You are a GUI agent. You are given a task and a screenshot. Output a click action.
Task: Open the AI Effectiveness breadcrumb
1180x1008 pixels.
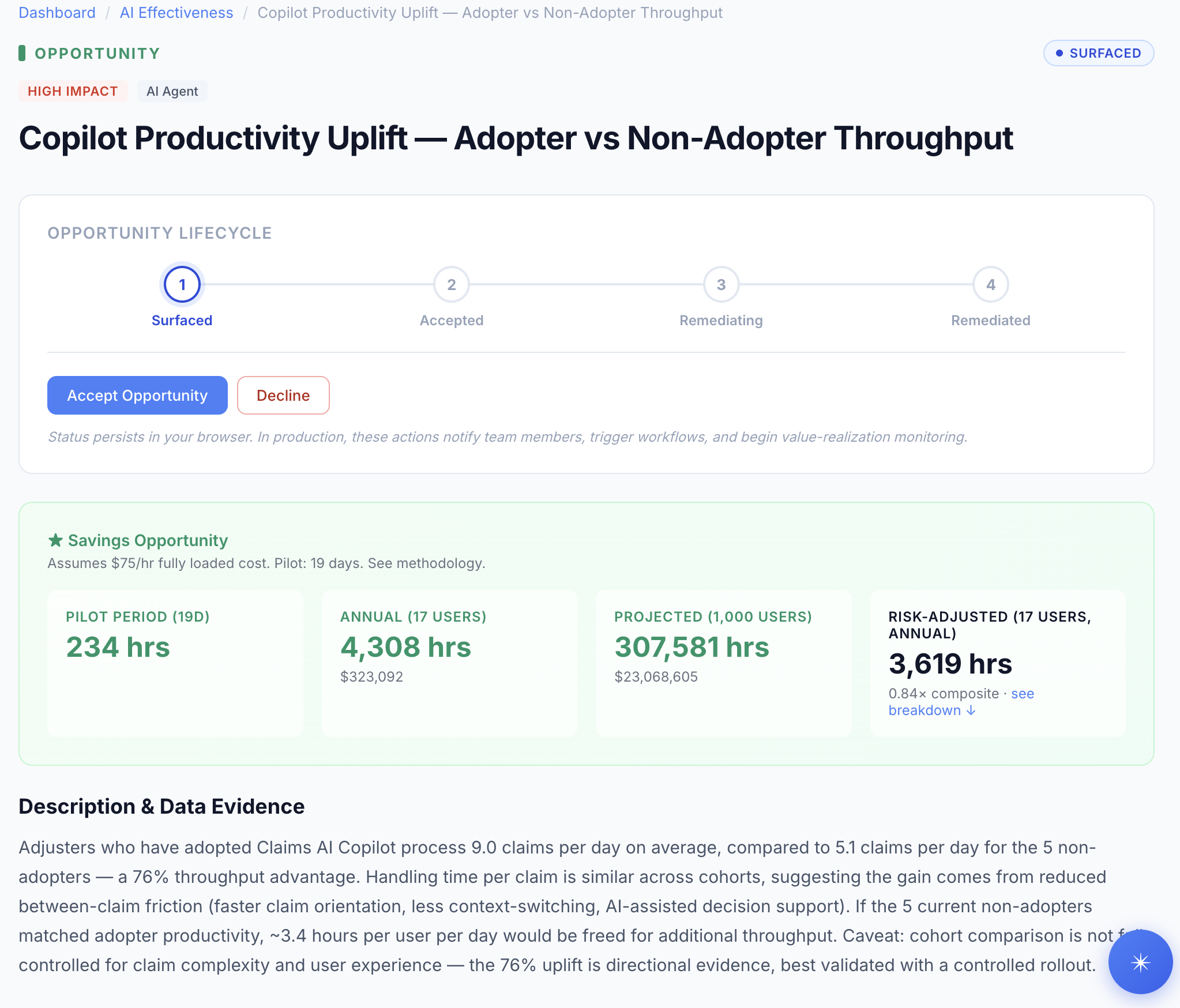176,13
